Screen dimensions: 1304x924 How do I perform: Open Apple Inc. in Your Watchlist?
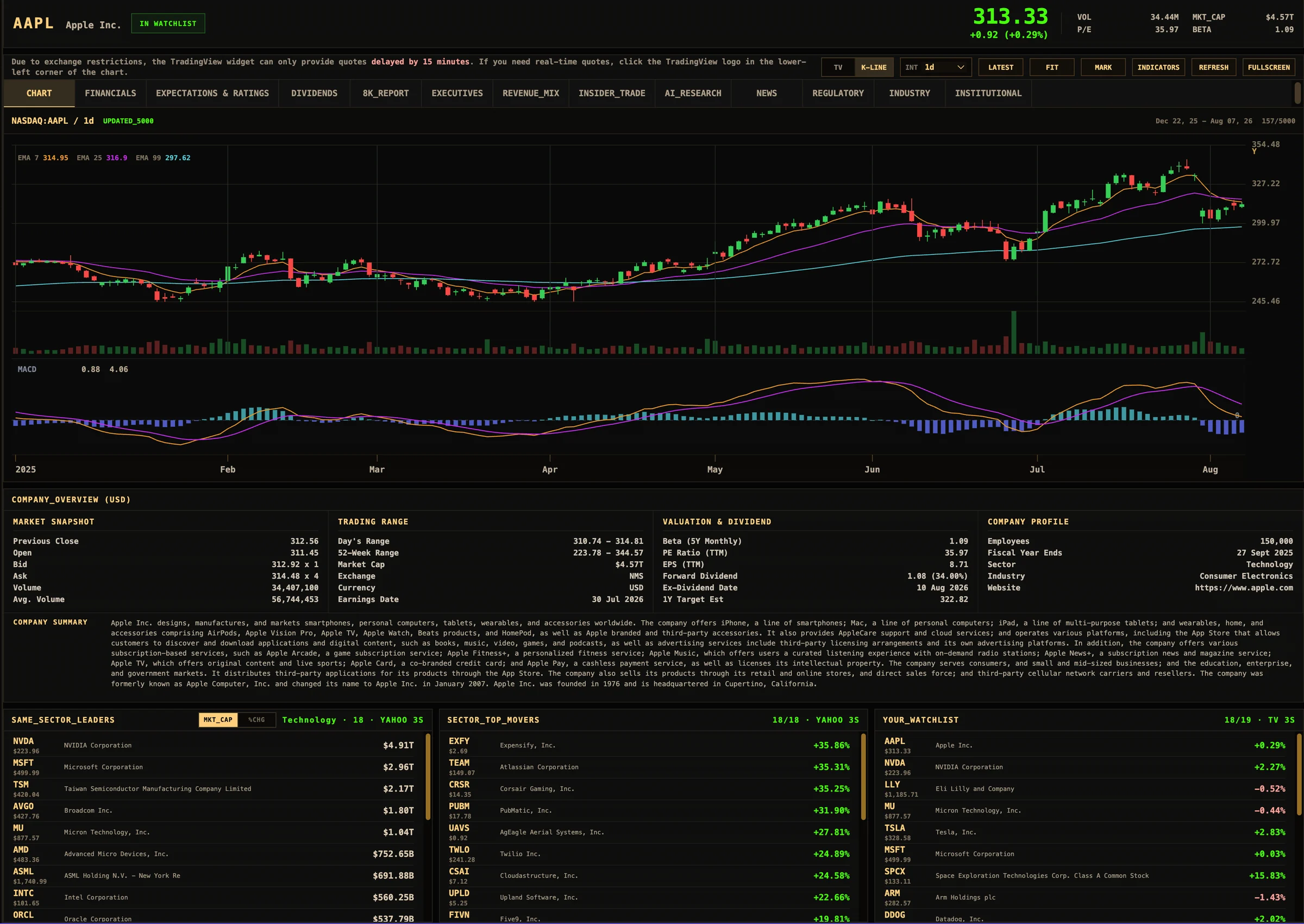coord(1086,745)
